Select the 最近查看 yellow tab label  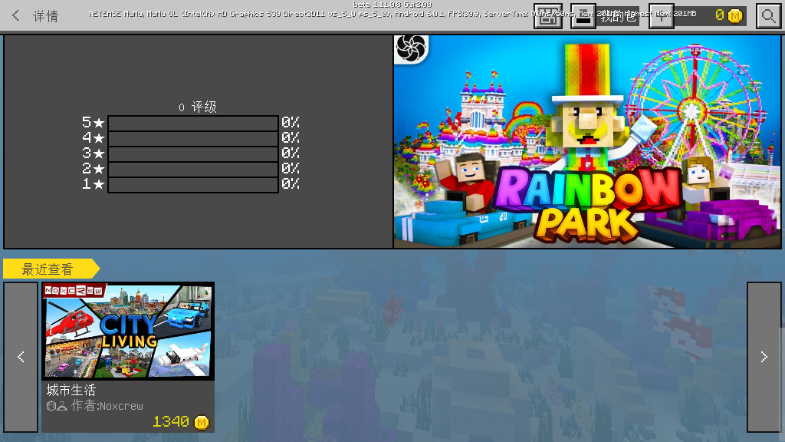tap(50, 269)
